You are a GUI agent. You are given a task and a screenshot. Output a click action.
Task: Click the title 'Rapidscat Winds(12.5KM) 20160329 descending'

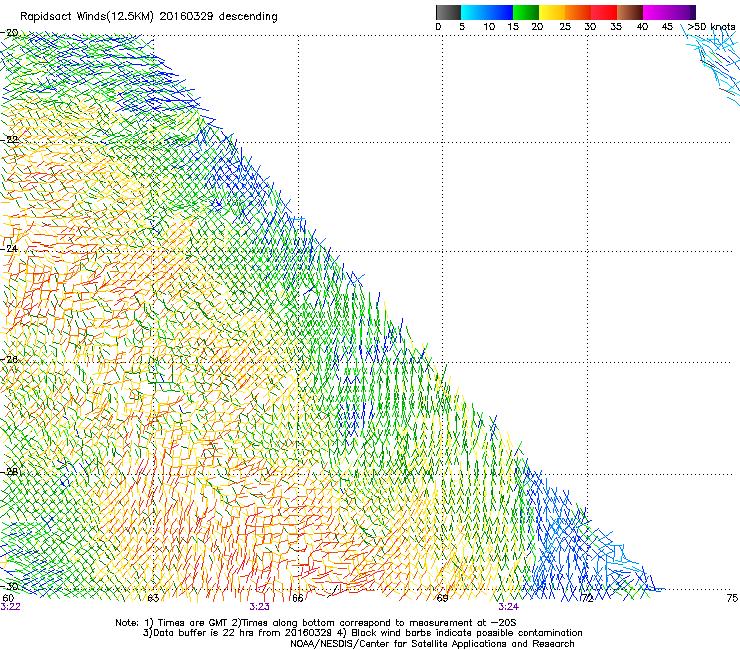[x=149, y=17]
